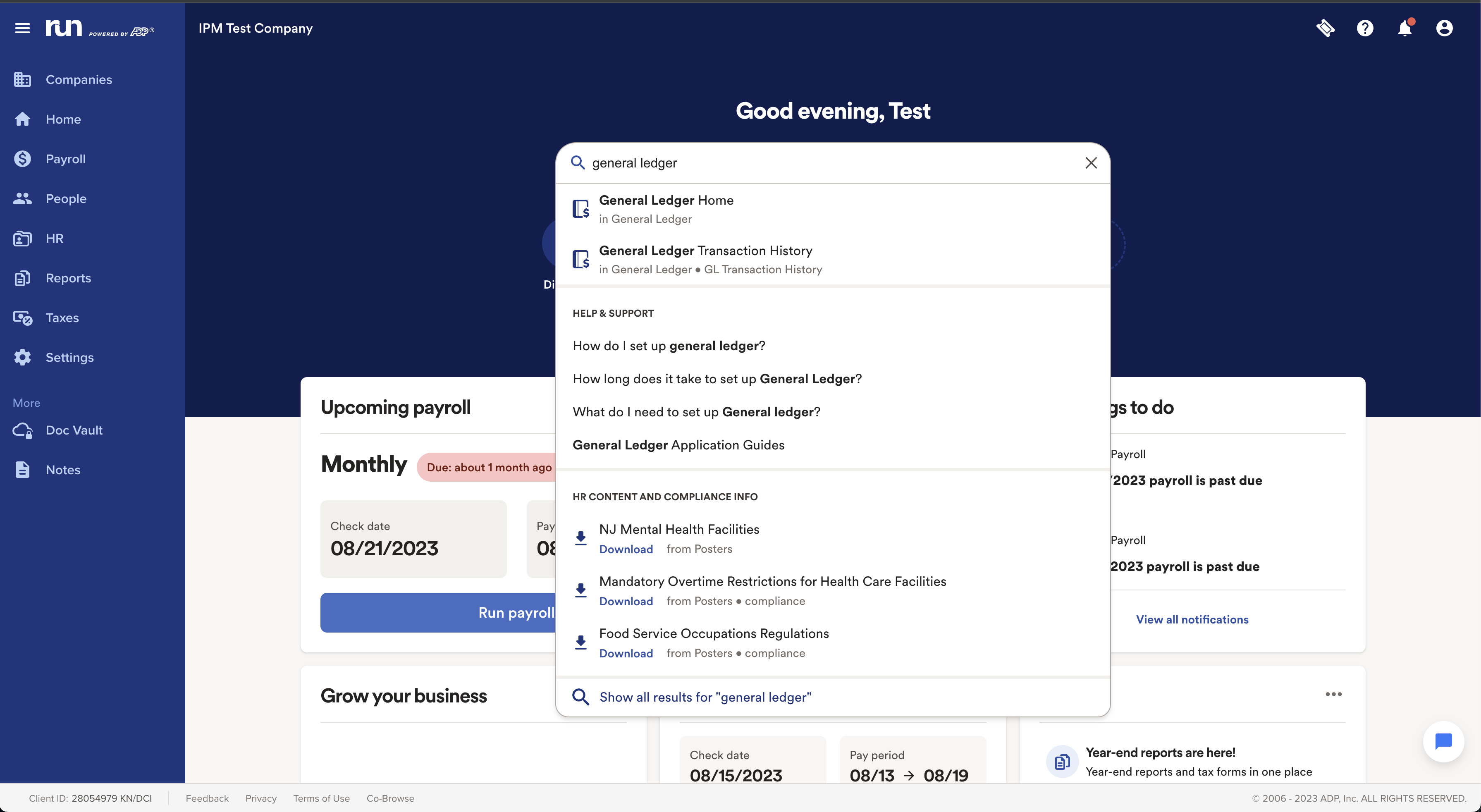Open Notes in the sidebar

pyautogui.click(x=63, y=470)
